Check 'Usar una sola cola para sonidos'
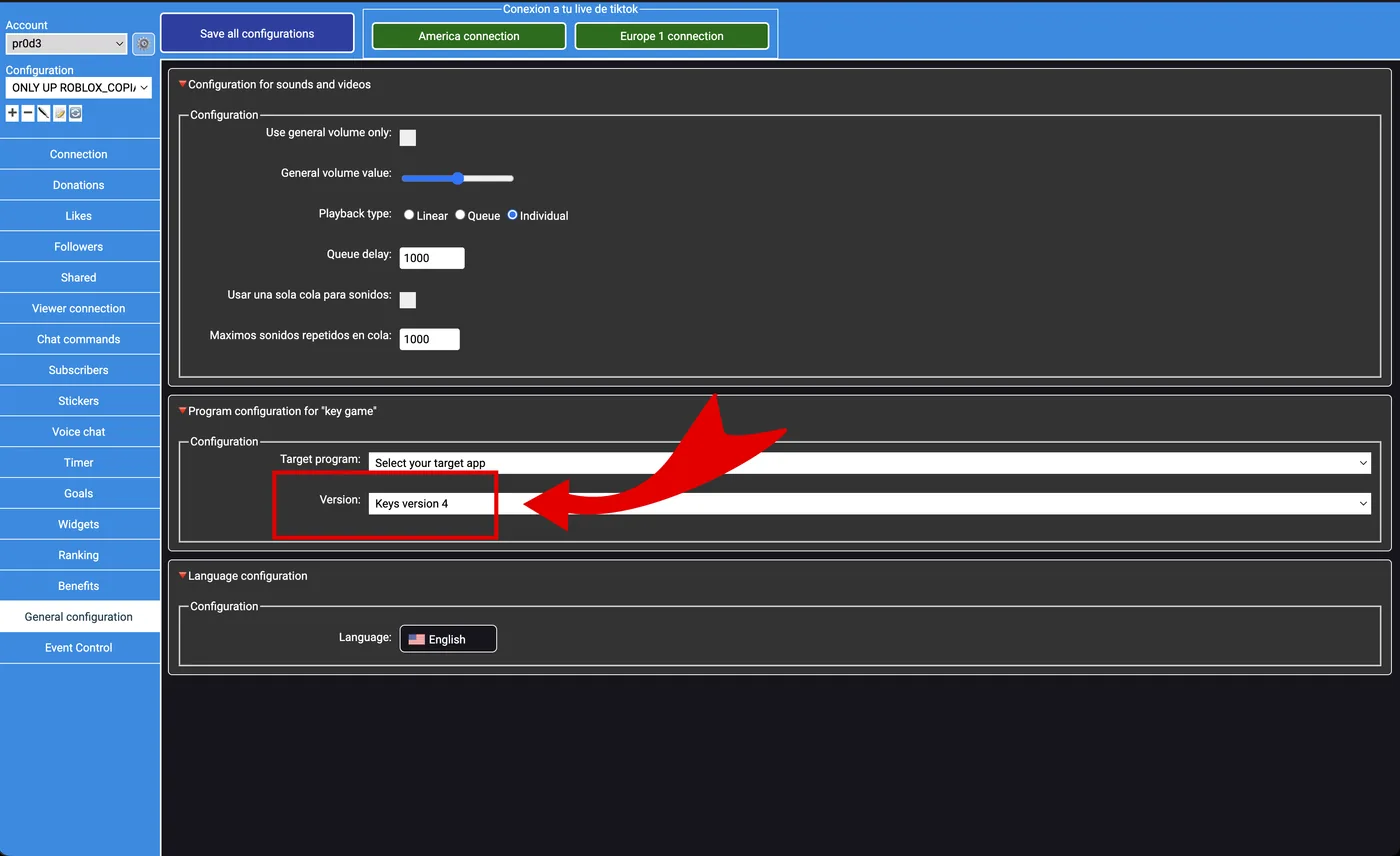This screenshot has height=856, width=1400. pos(408,300)
